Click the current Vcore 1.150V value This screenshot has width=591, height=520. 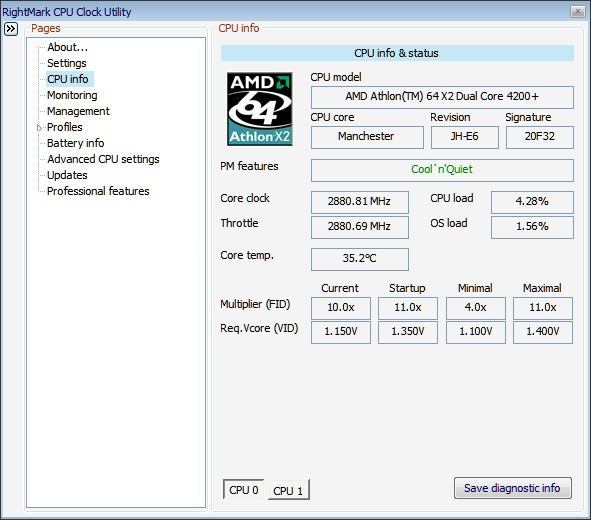[341, 332]
